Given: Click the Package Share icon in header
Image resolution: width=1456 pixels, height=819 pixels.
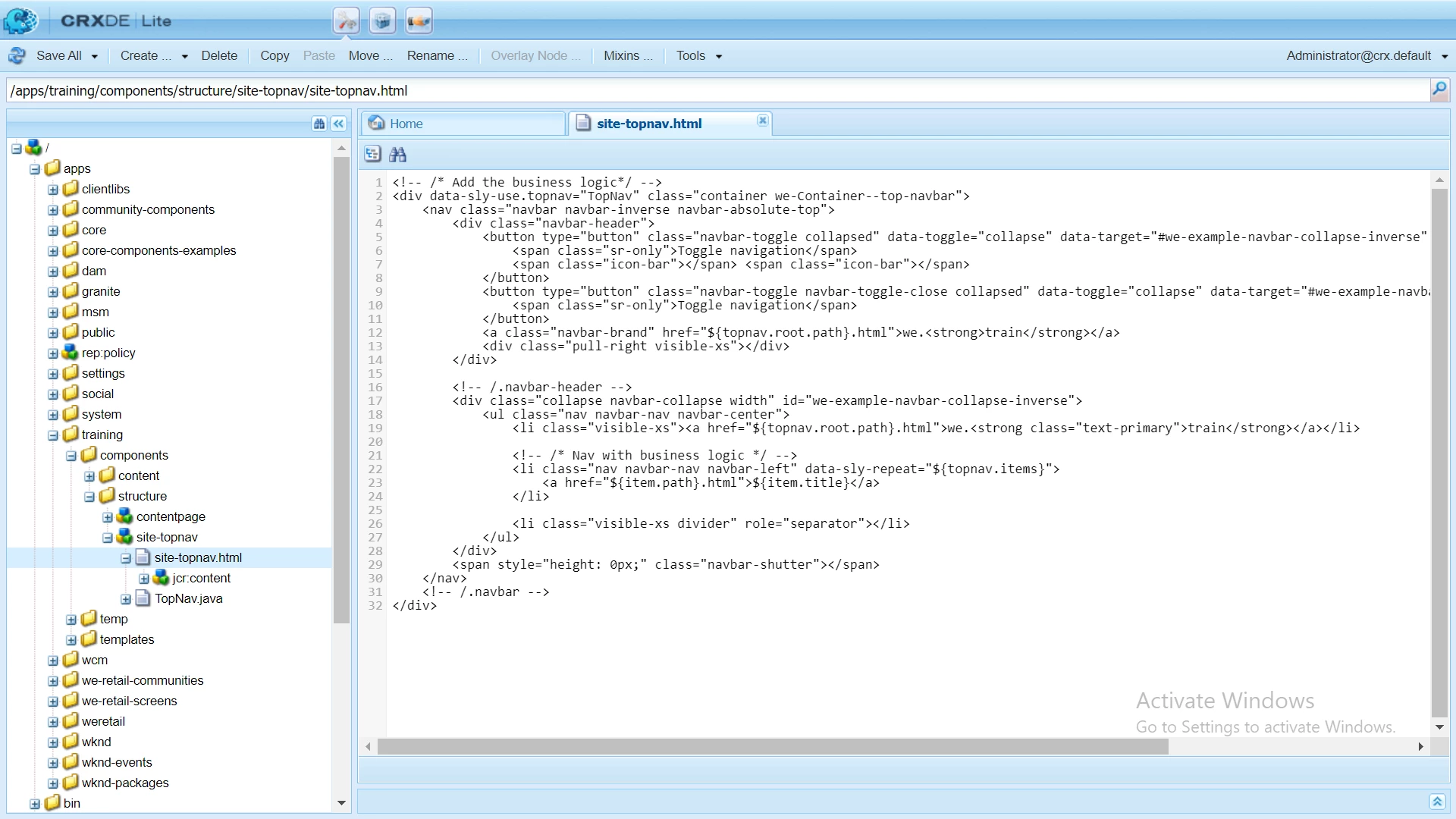Looking at the screenshot, I should 419,21.
